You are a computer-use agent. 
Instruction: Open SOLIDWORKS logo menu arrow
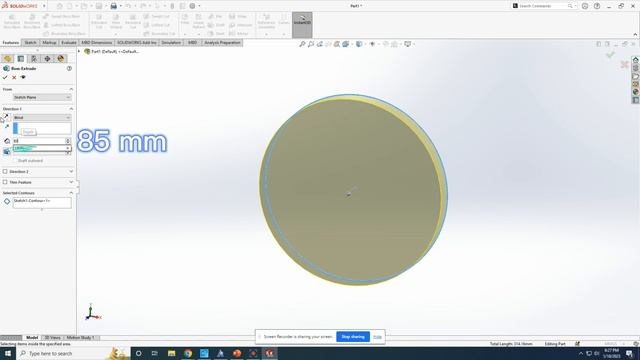tap(44, 6)
